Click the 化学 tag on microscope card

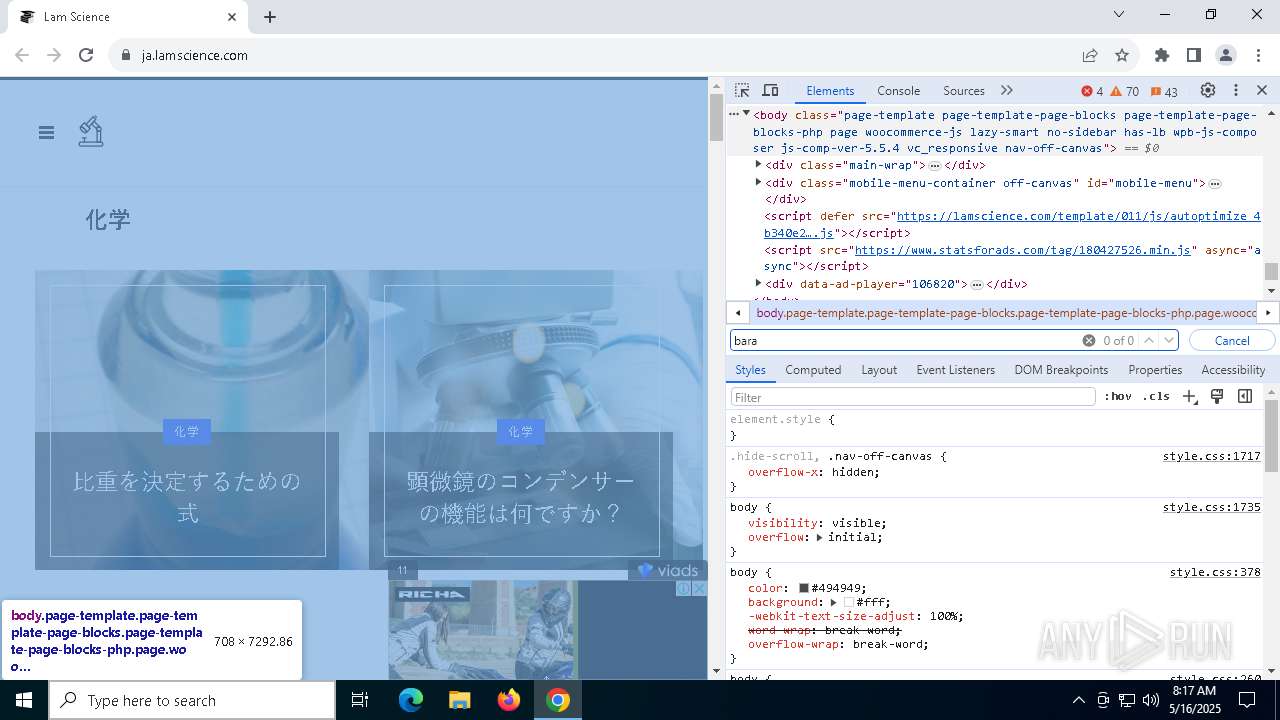point(521,431)
